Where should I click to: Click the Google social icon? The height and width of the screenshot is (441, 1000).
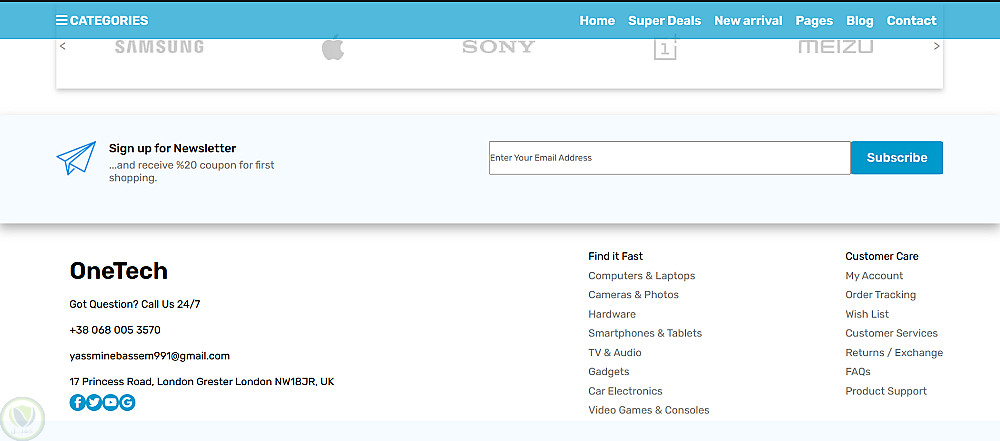(x=127, y=403)
